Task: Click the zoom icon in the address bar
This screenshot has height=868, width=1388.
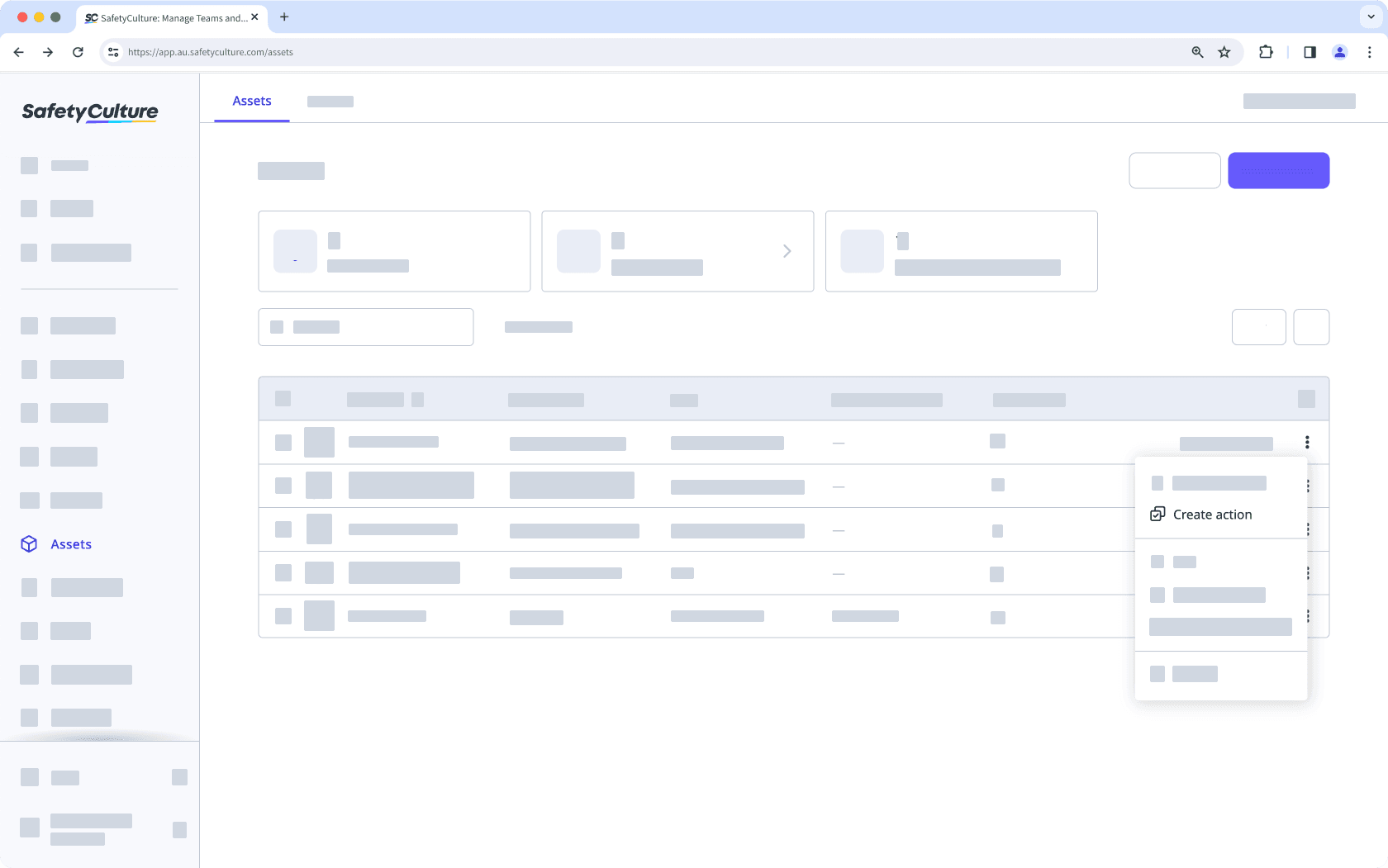Action: [x=1196, y=51]
